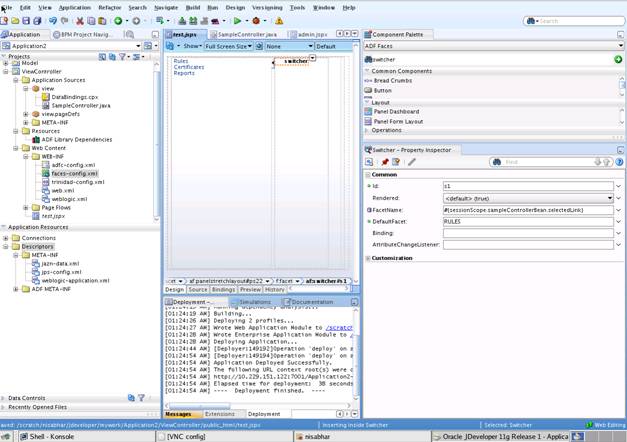This screenshot has height=442, width=627.
Task: Click the Reports link in design view
Action: coord(184,73)
